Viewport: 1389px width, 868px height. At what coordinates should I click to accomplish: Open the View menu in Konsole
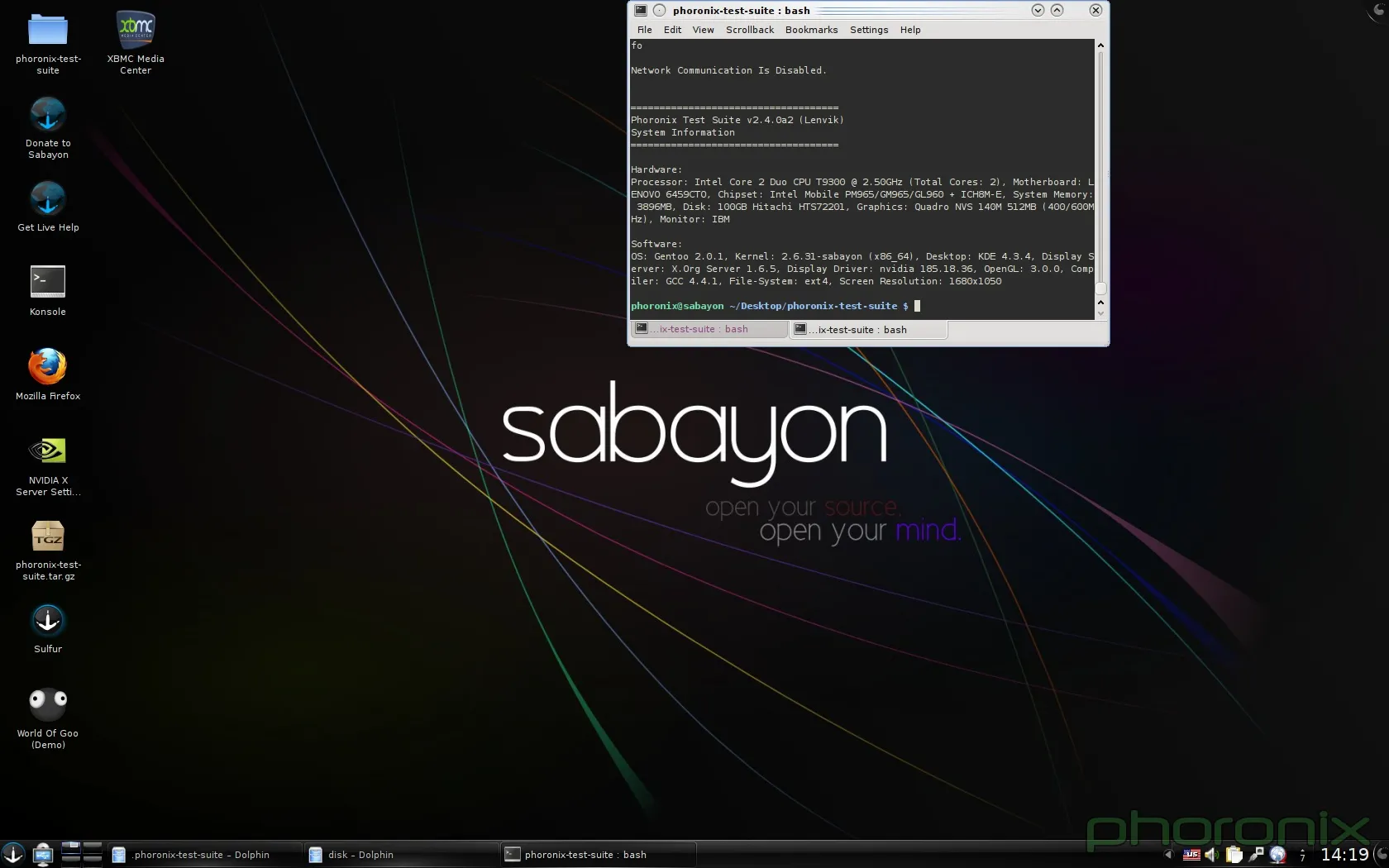coord(704,30)
